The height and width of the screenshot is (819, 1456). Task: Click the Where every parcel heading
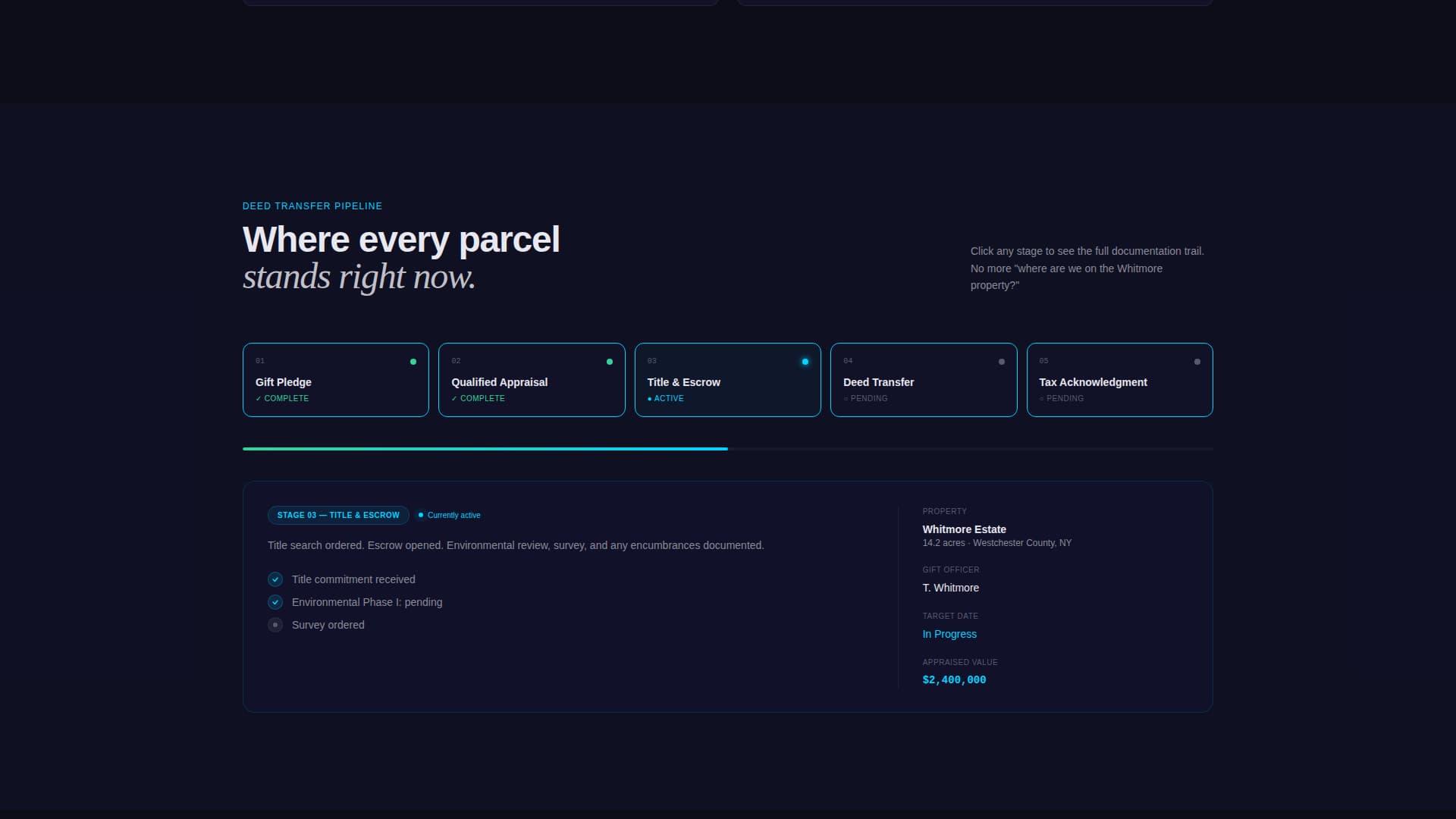pyautogui.click(x=401, y=240)
